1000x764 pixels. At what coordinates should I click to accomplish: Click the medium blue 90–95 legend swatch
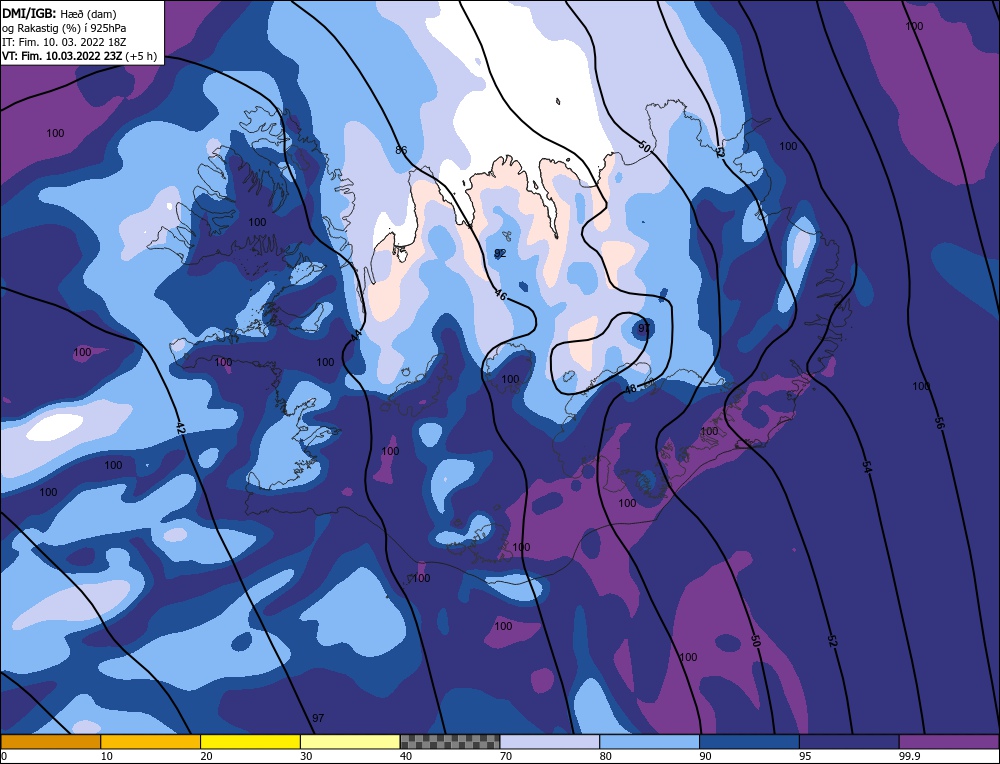pos(749,741)
